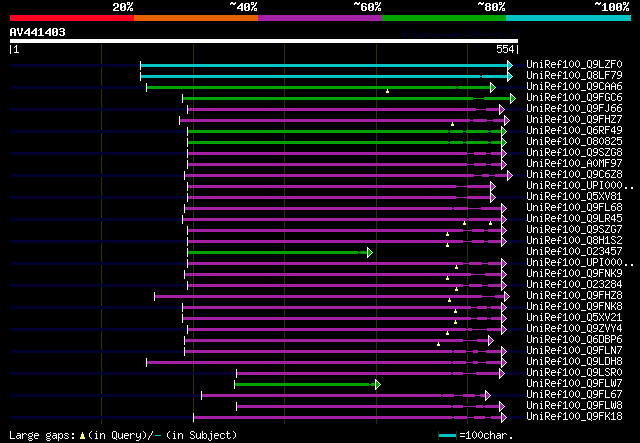The width and height of the screenshot is (640, 443).
Task: Click the yellow gap marker below the UniRef100_Q8H1S2 bar
Action: [447, 245]
